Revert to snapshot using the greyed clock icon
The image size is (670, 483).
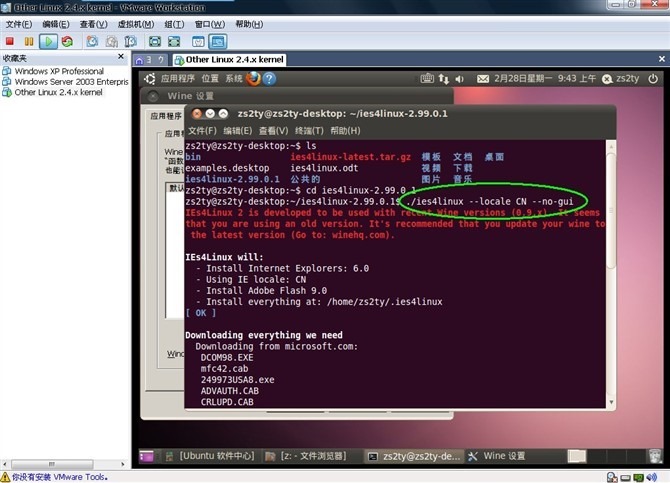click(112, 41)
